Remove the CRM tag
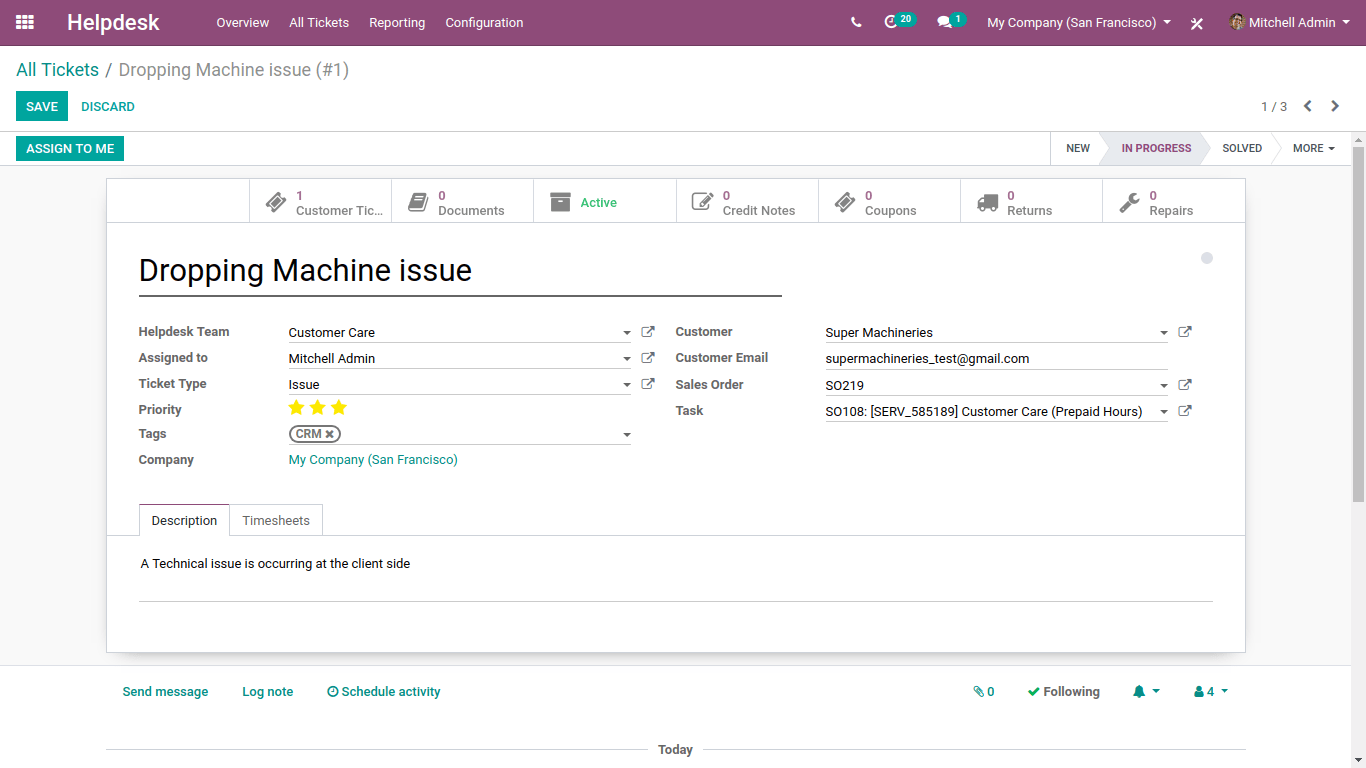The width and height of the screenshot is (1366, 768). coord(329,434)
